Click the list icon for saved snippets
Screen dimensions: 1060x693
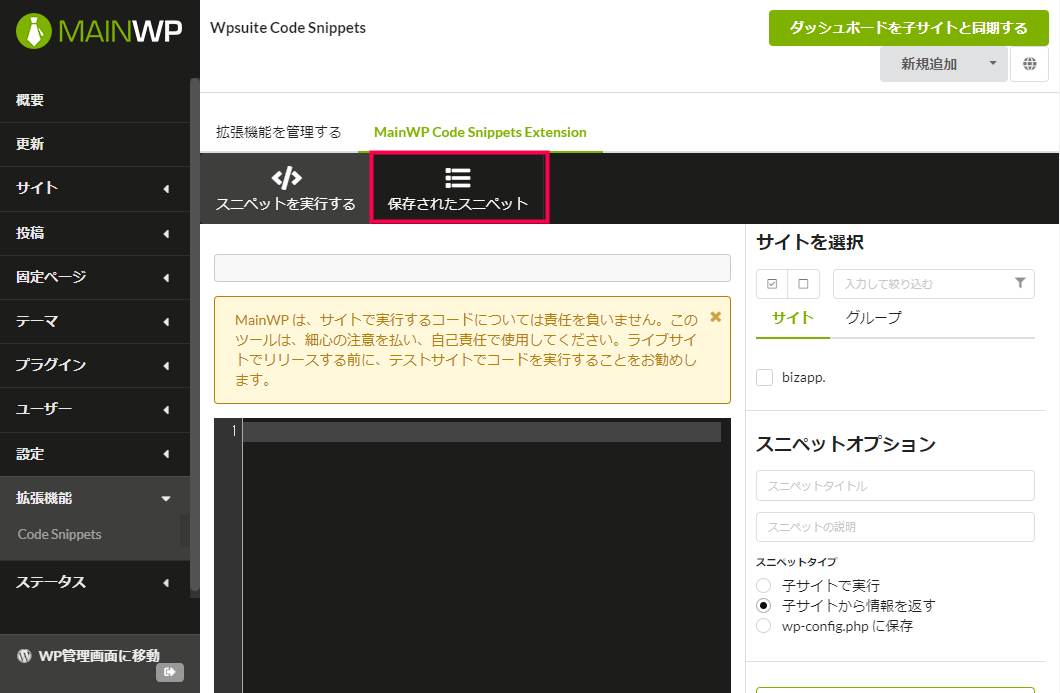point(458,178)
